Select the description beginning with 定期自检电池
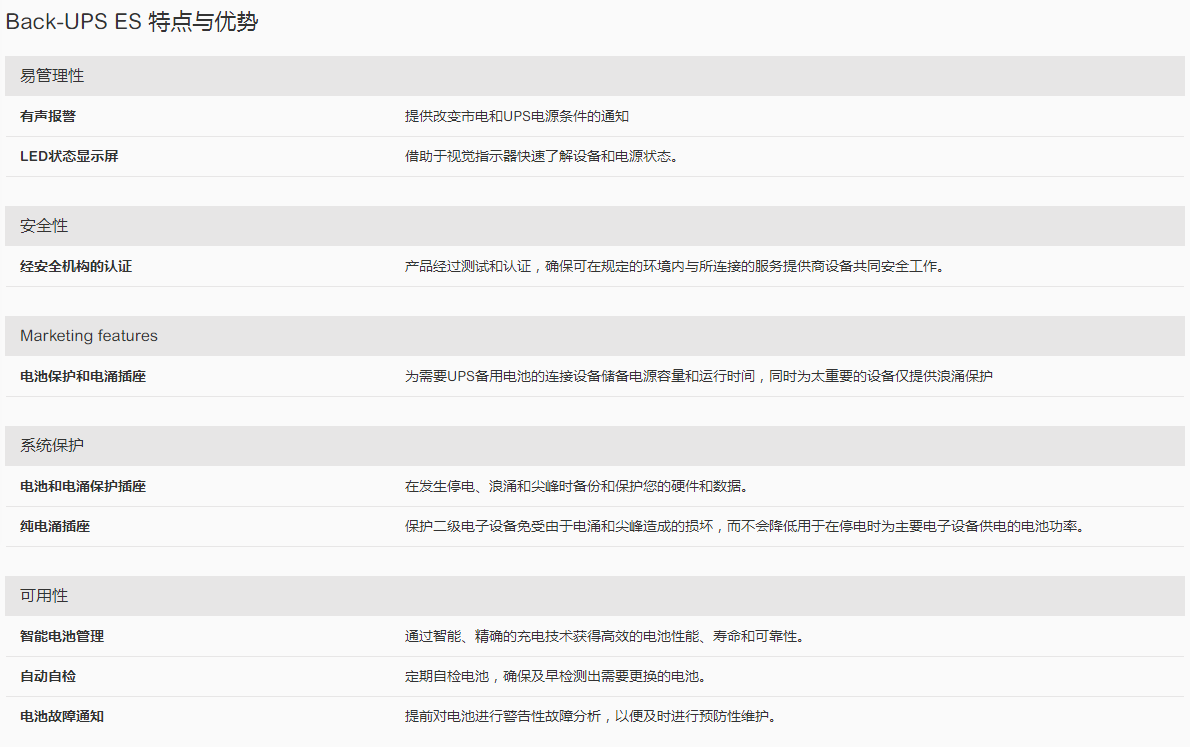 pyautogui.click(x=555, y=676)
